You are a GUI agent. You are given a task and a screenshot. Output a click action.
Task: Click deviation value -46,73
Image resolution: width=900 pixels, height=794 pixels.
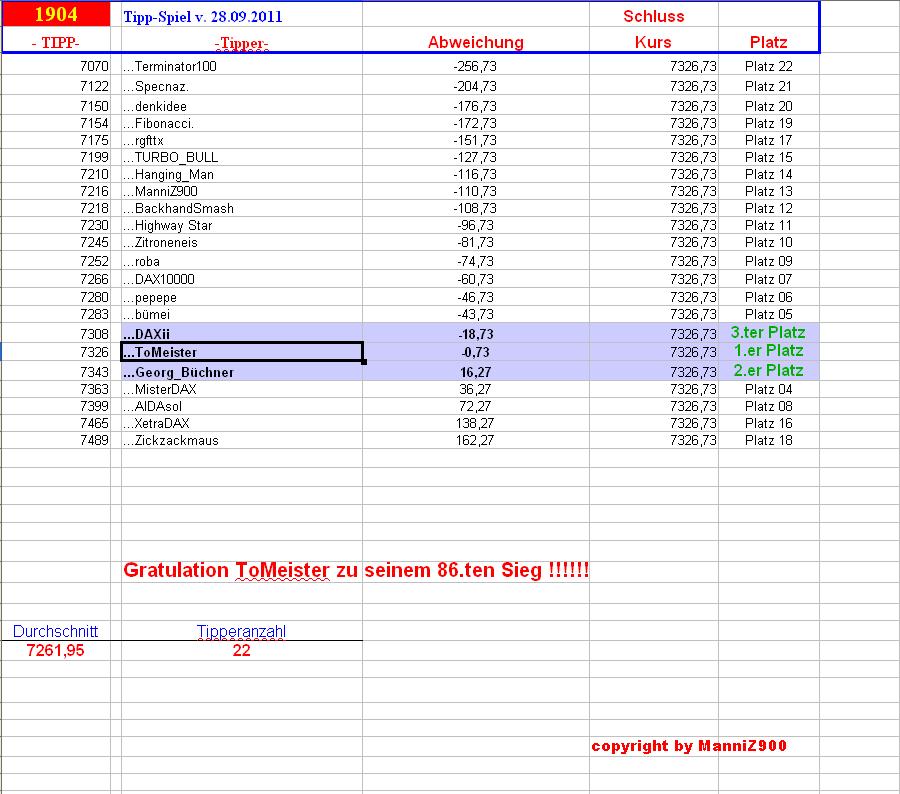point(475,297)
